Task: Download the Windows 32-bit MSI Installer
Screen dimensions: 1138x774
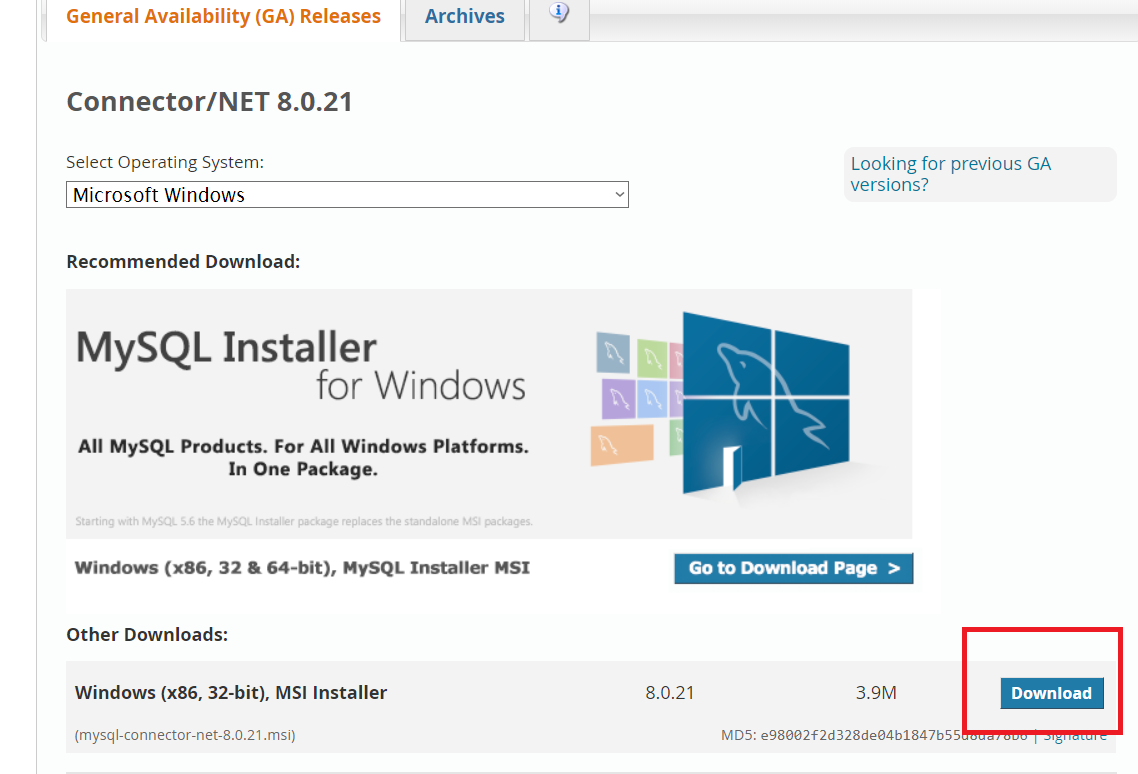Action: [1052, 693]
